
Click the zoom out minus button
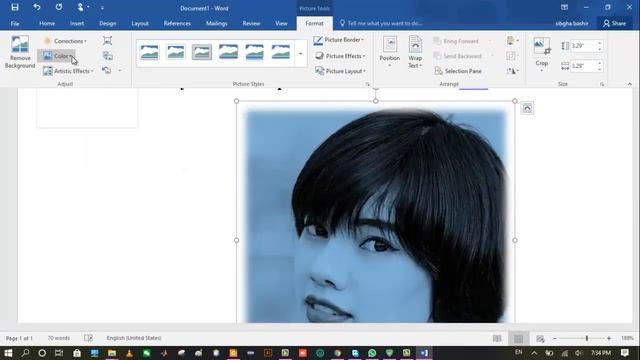[x=555, y=338]
